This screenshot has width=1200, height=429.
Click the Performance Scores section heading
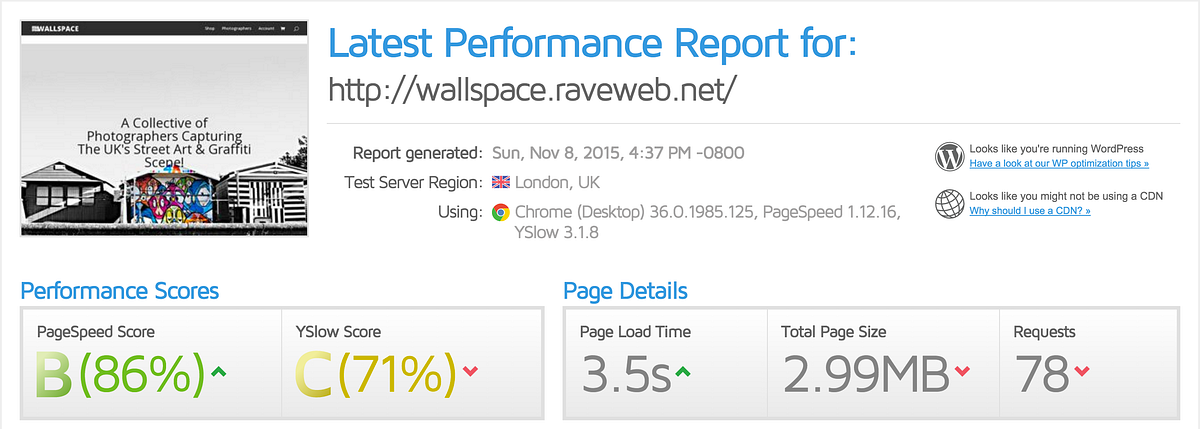tap(120, 292)
